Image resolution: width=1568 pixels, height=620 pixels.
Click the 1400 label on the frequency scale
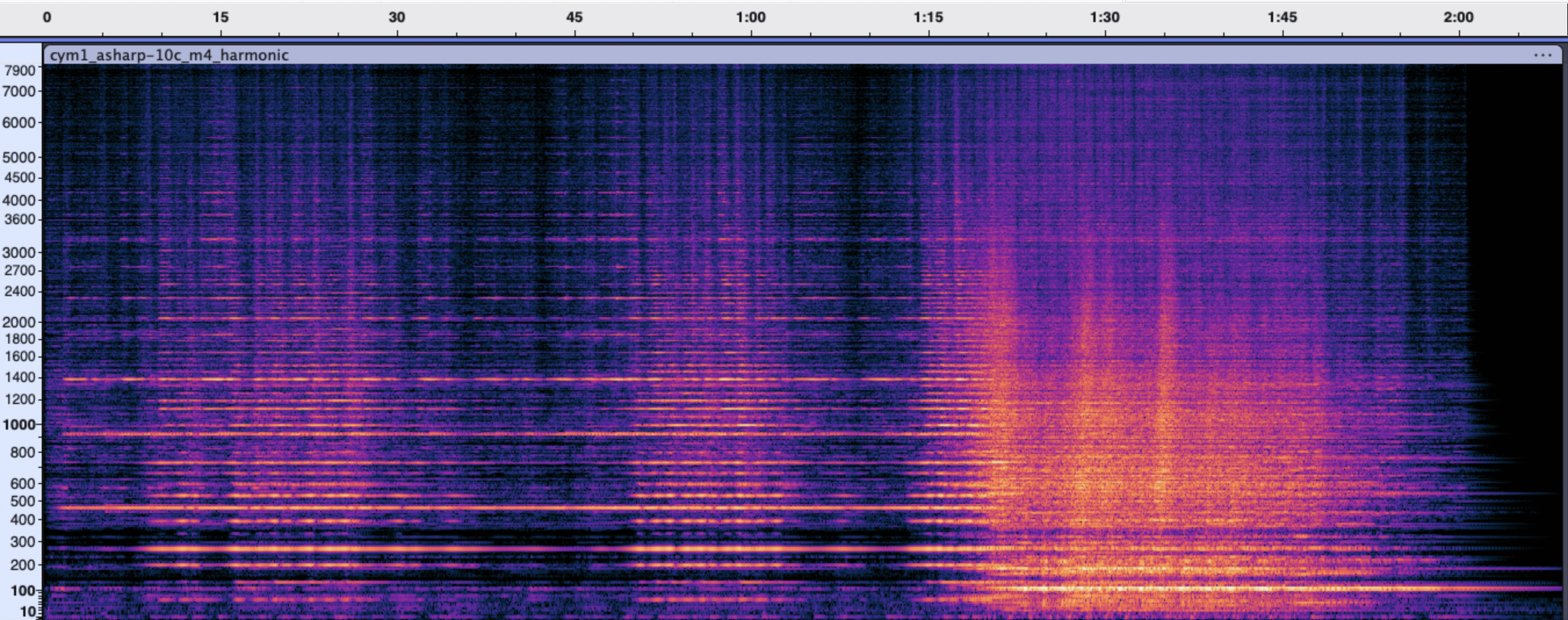pyautogui.click(x=20, y=377)
